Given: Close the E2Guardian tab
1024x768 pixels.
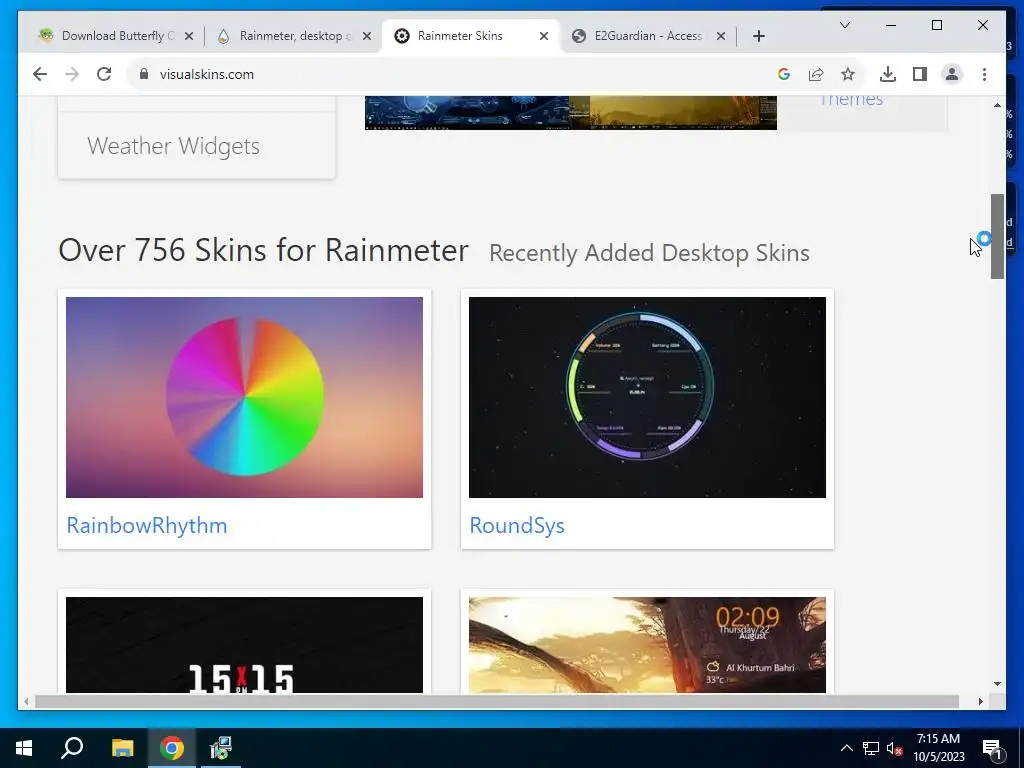Looking at the screenshot, I should [x=720, y=36].
